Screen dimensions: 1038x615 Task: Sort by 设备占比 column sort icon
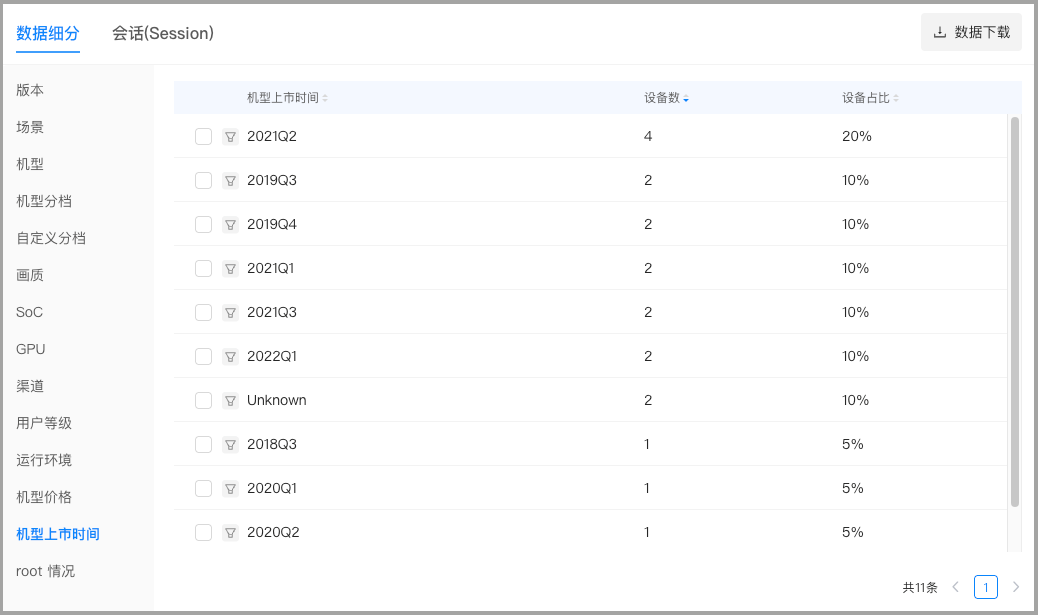(896, 98)
